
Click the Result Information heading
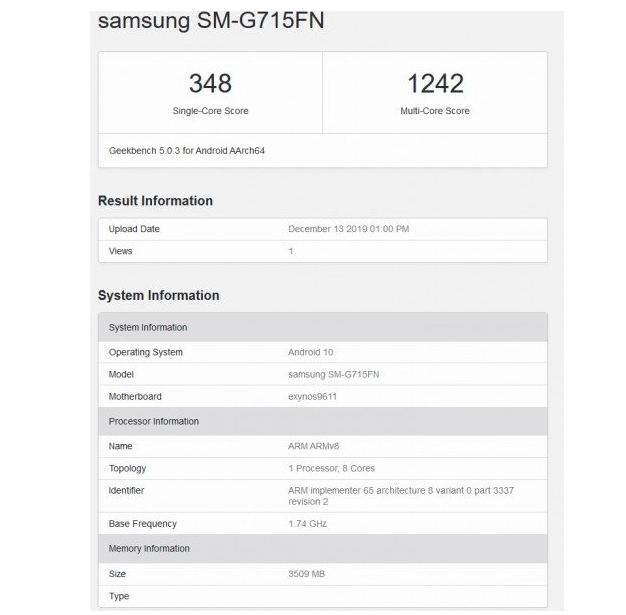(x=155, y=201)
